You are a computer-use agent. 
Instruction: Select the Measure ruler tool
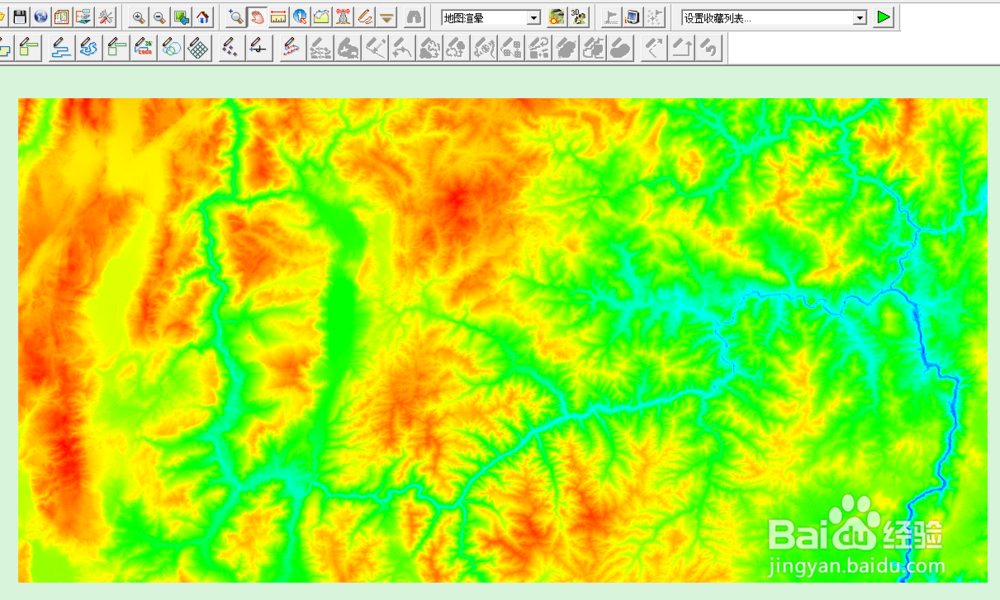click(x=279, y=17)
